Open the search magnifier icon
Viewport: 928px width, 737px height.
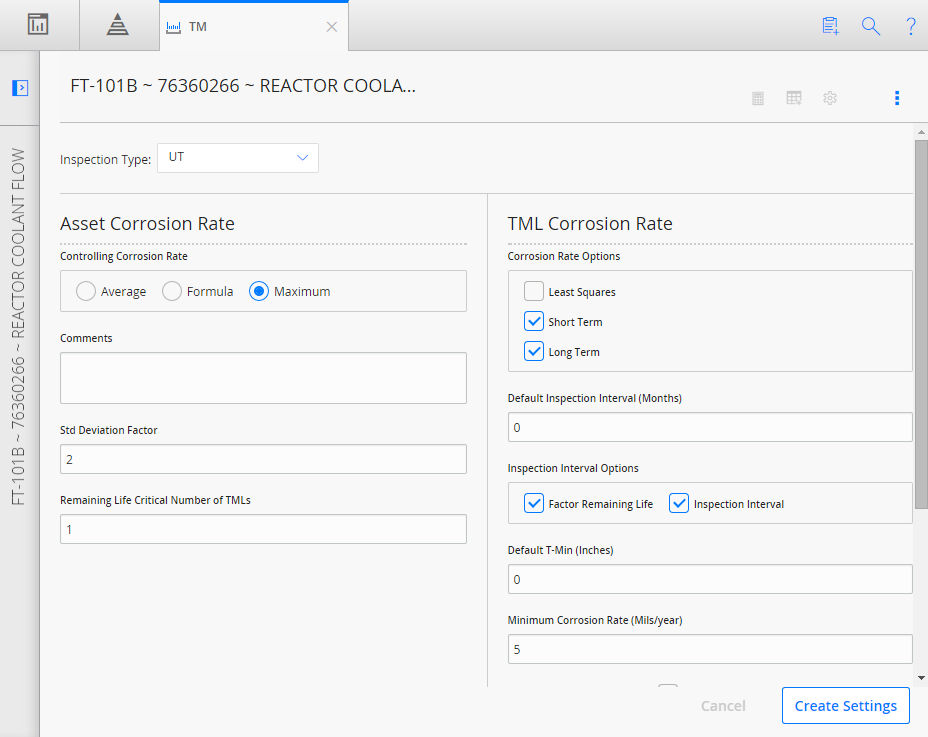point(871,26)
